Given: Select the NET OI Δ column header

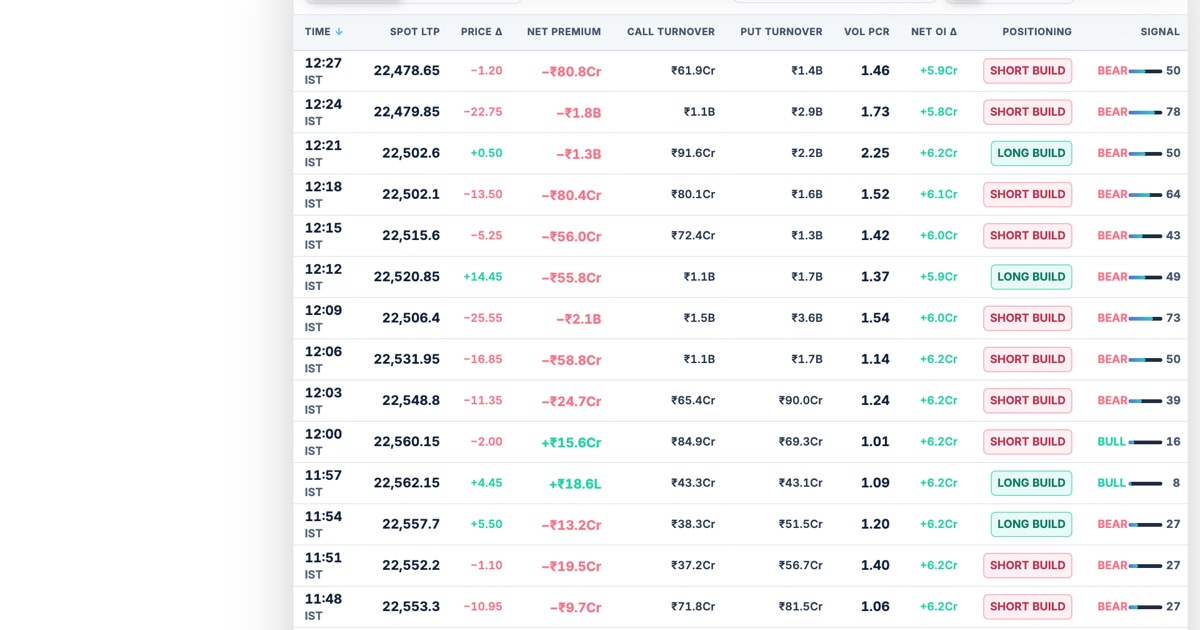Looking at the screenshot, I should coord(934,32).
